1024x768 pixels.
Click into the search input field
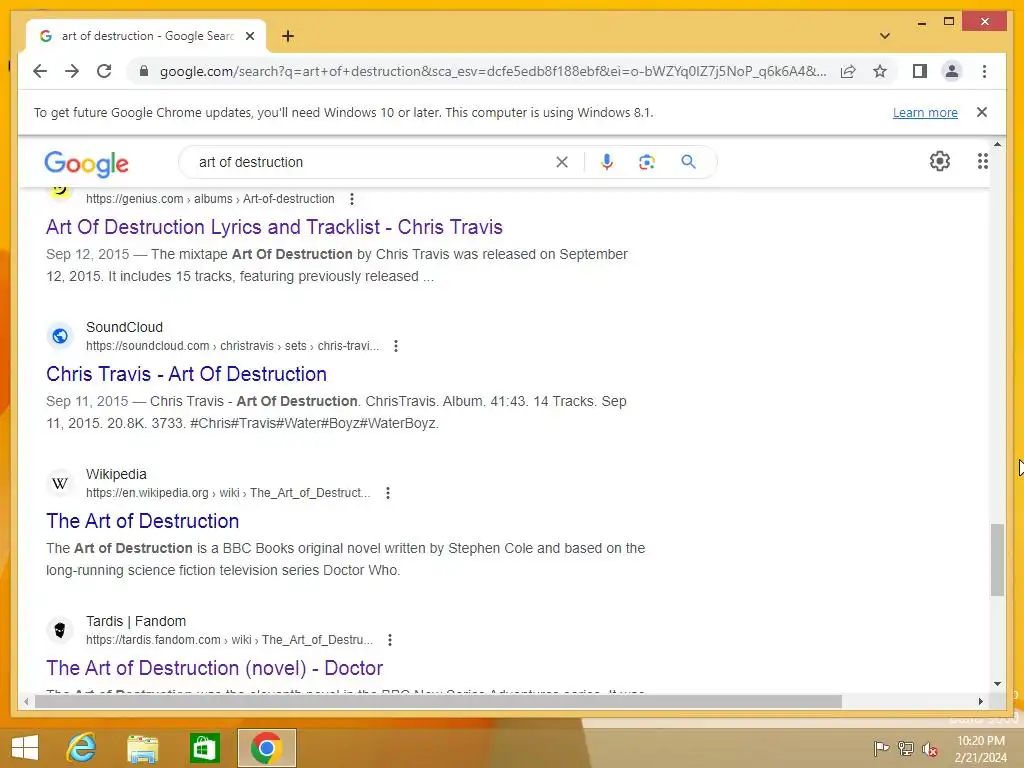click(372, 162)
